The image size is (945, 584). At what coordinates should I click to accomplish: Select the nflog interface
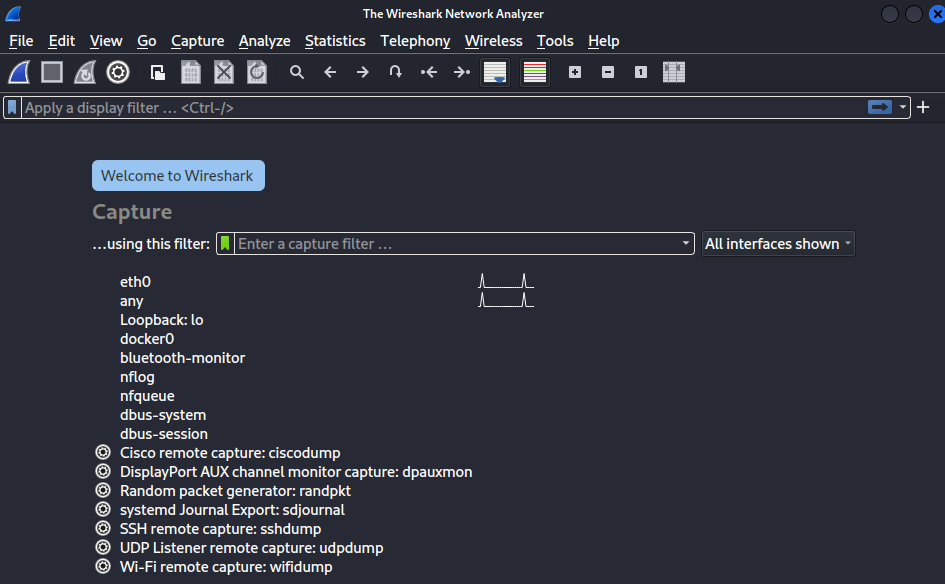point(137,377)
